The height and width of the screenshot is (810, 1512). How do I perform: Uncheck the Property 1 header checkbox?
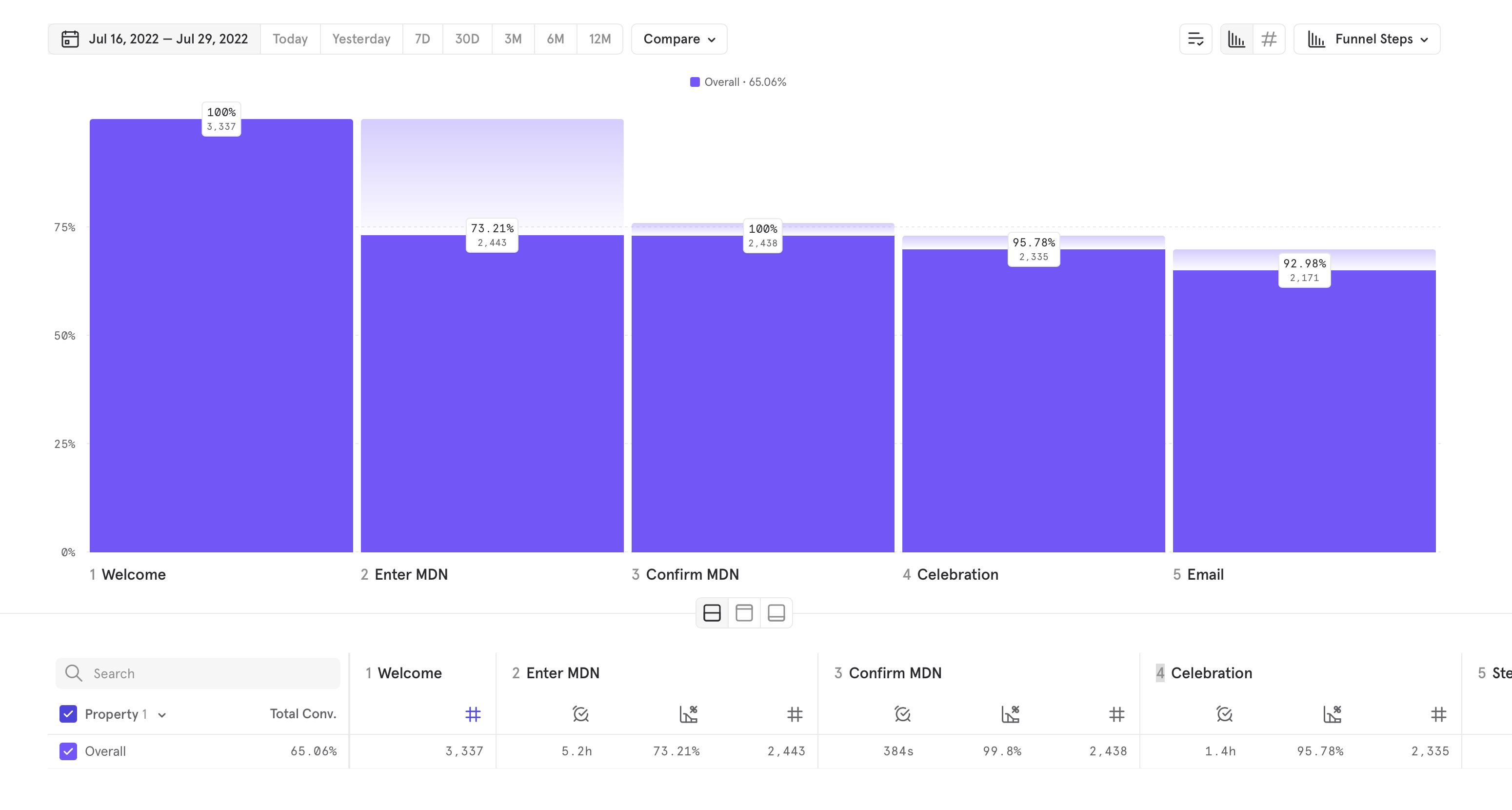(68, 714)
